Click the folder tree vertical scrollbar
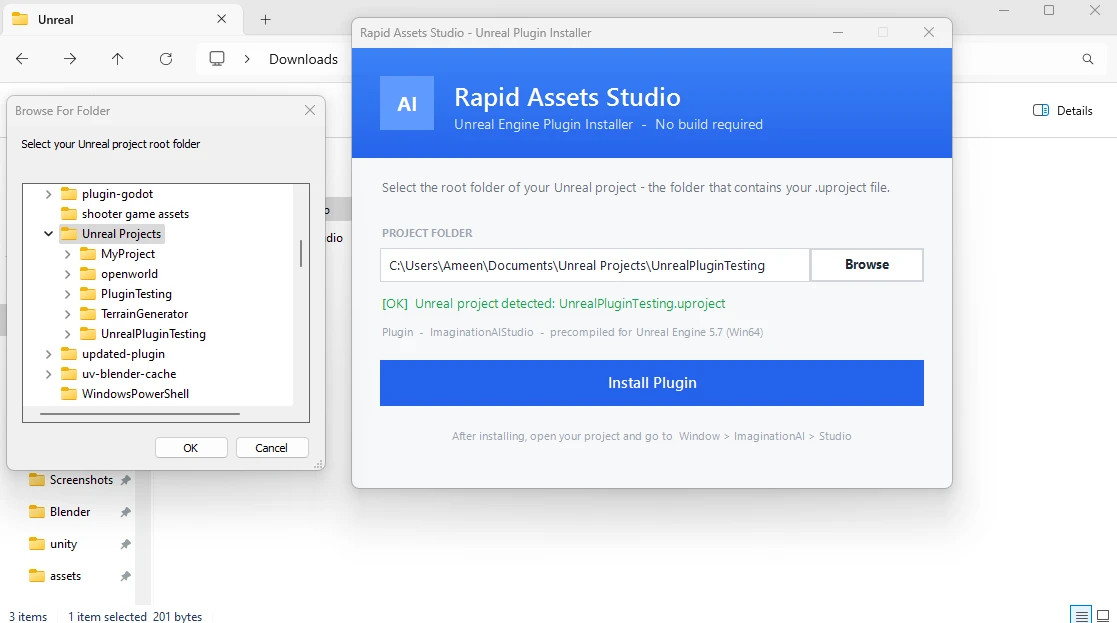This screenshot has width=1117, height=623. pos(301,253)
